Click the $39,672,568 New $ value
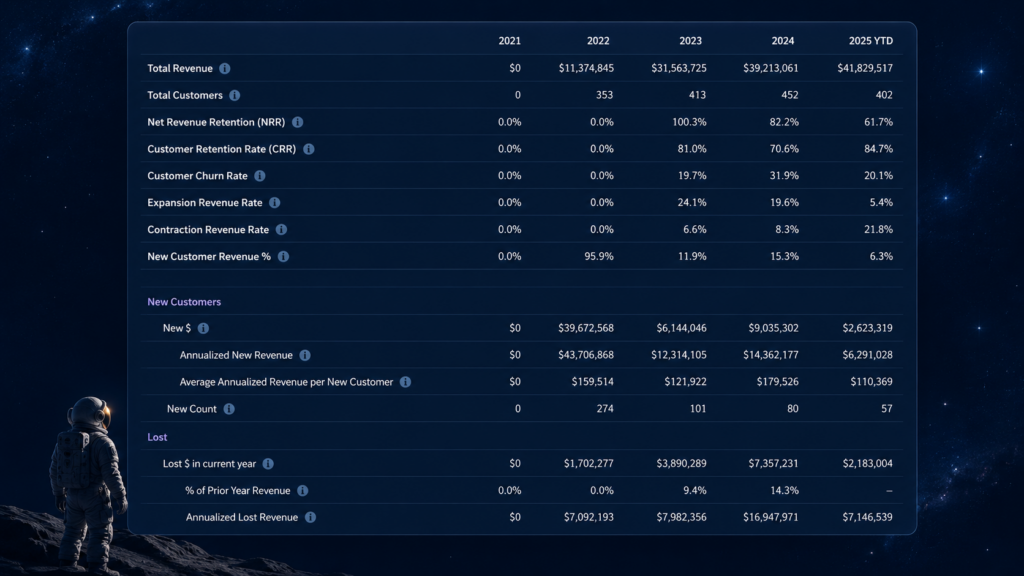The image size is (1024, 576). pyautogui.click(x=586, y=328)
